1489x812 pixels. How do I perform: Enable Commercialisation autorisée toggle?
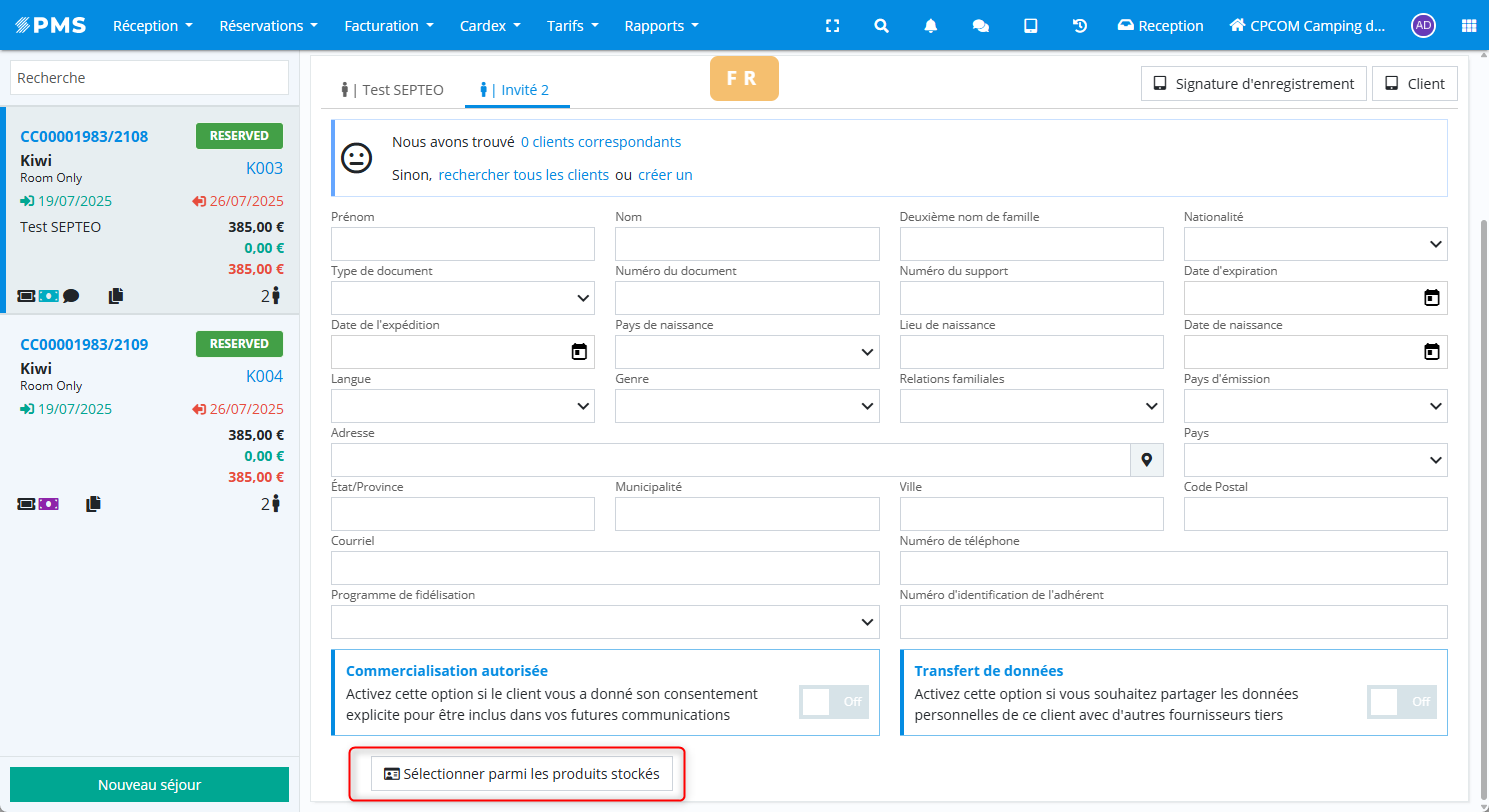[x=834, y=702]
